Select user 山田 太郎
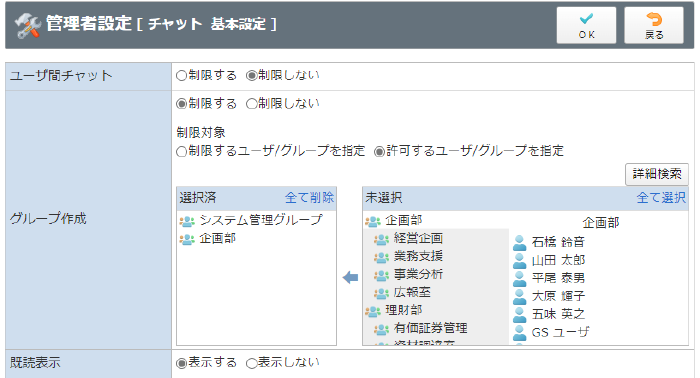 coord(558,260)
